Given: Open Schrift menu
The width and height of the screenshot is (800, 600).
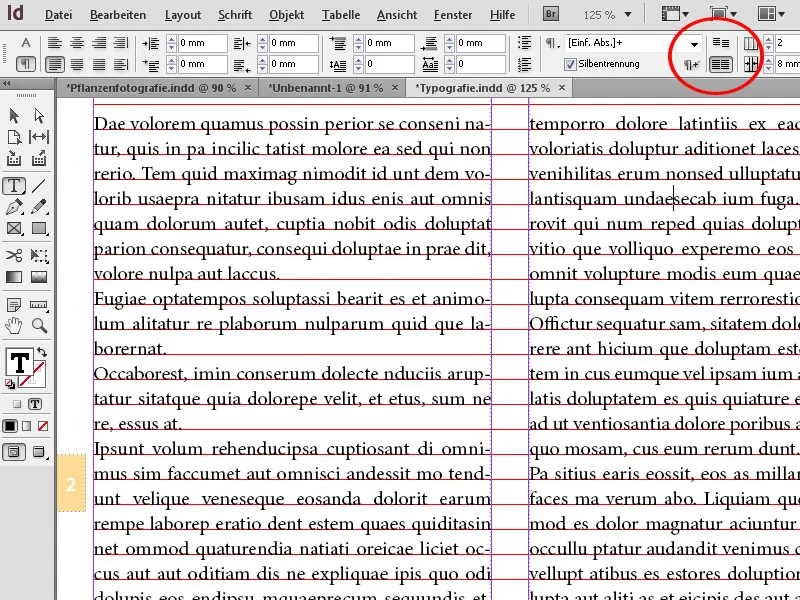Looking at the screenshot, I should [x=235, y=15].
